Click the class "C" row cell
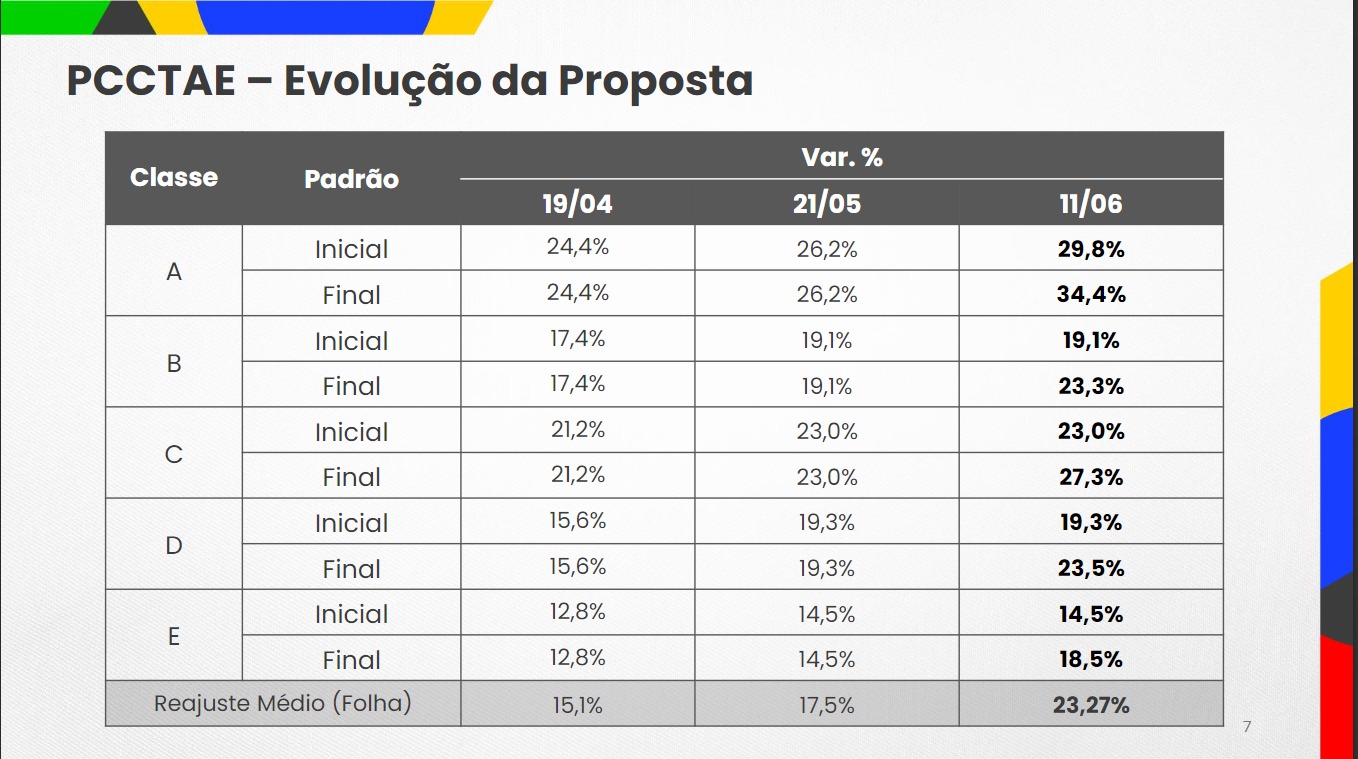 point(174,455)
